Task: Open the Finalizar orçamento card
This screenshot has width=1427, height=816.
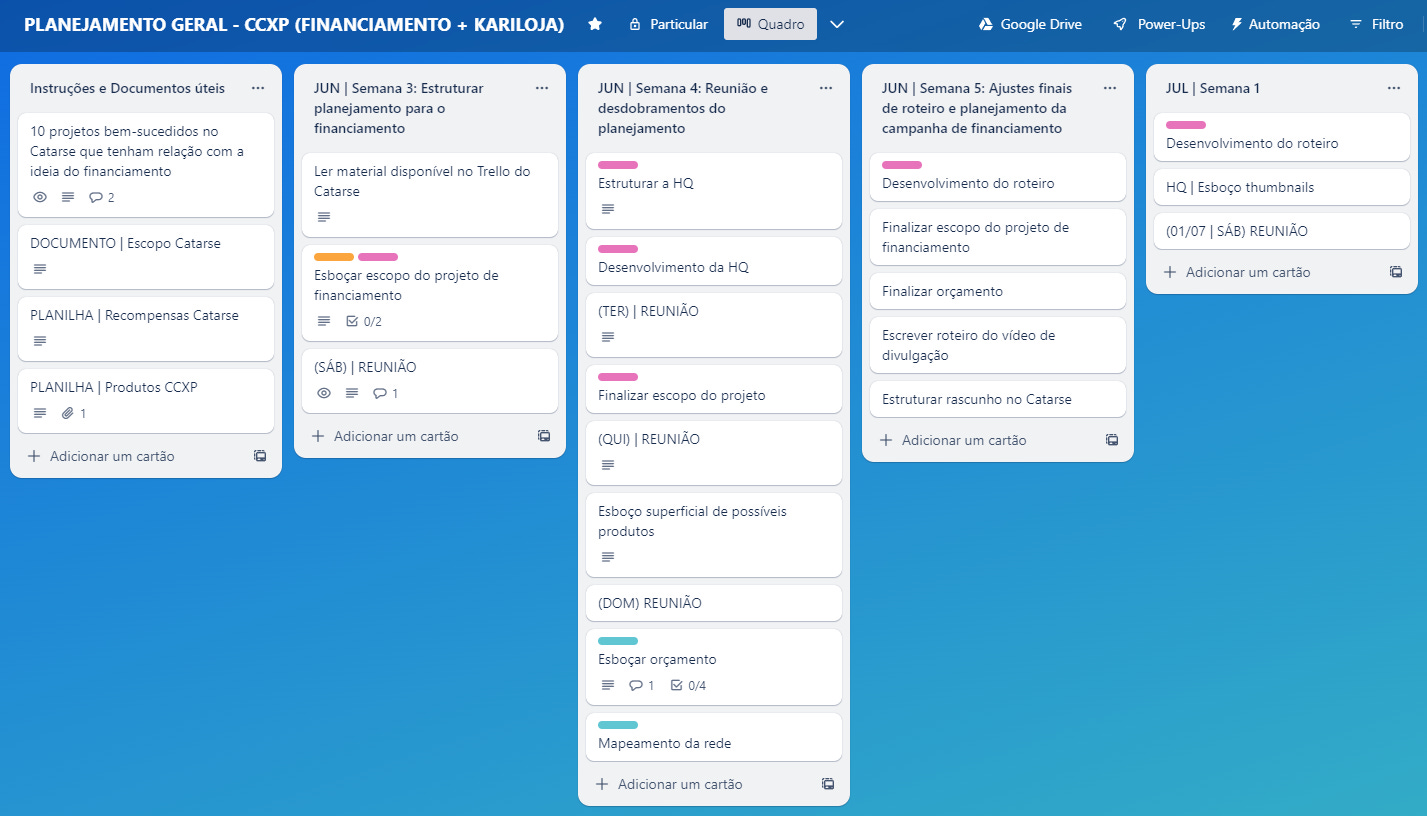Action: click(998, 291)
